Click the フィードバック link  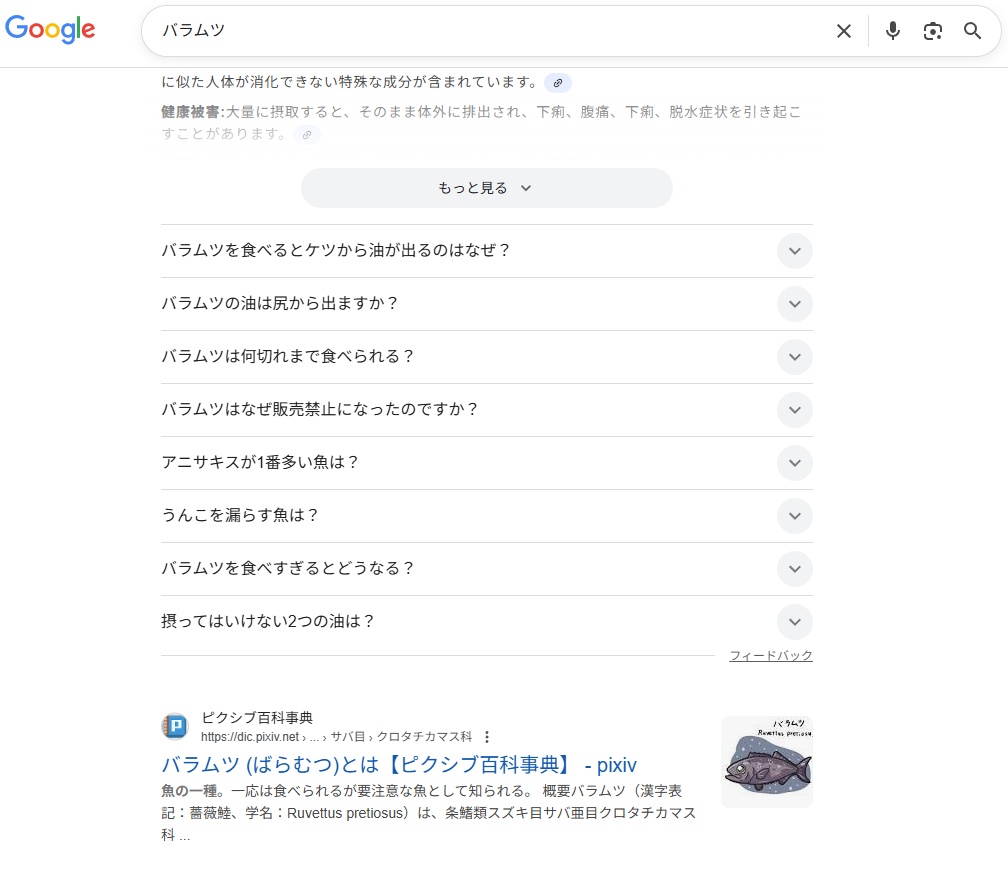770,656
